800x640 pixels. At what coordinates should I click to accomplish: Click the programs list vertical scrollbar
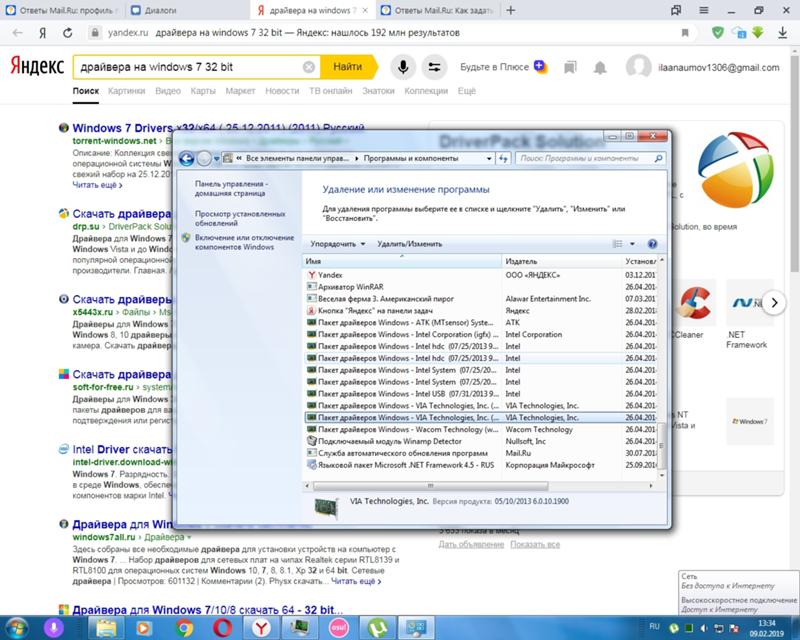(x=662, y=446)
